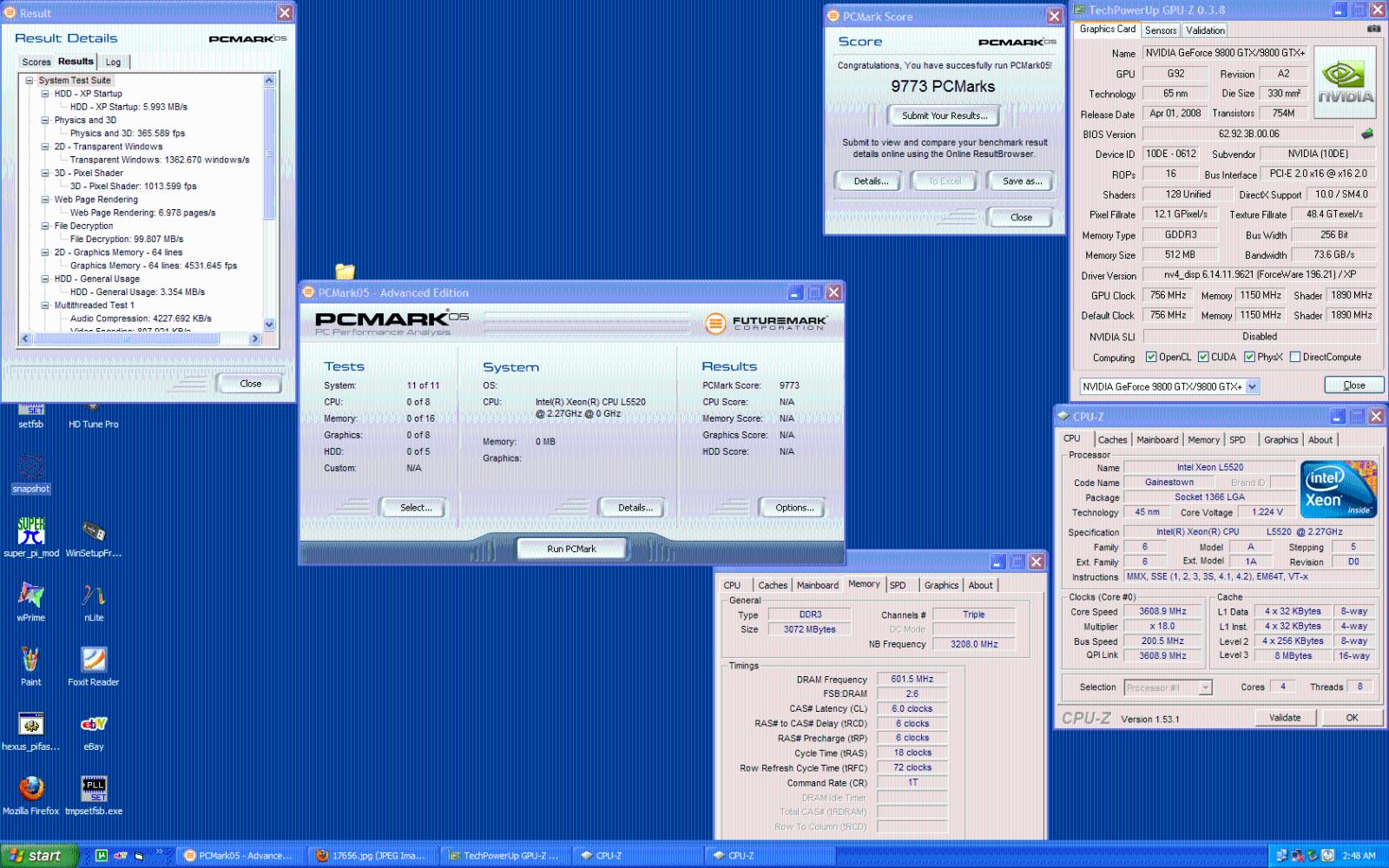Collapse the File Decryption node
Viewport: 1389px width, 868px height.
(45, 226)
